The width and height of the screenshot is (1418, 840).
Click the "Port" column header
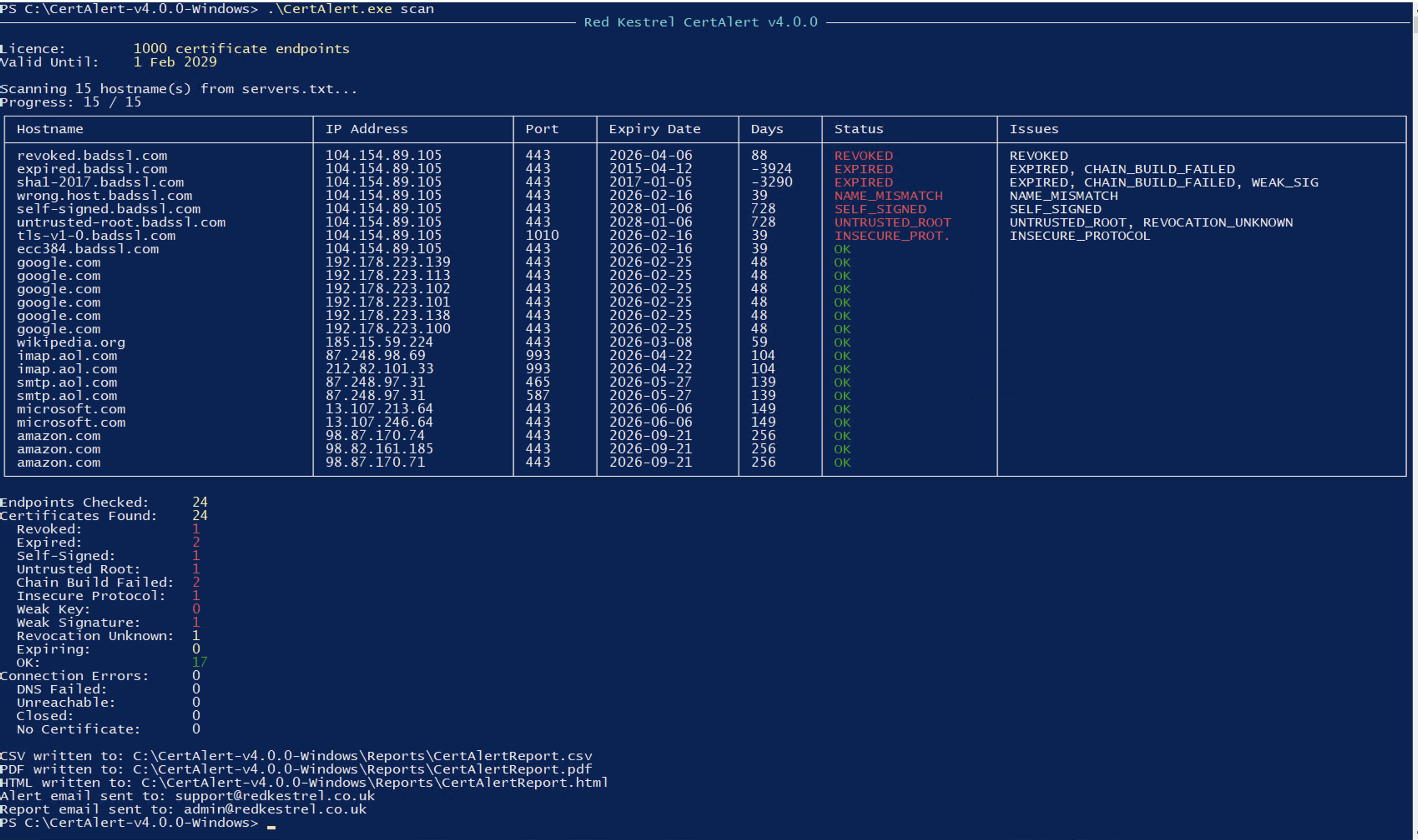pos(542,129)
